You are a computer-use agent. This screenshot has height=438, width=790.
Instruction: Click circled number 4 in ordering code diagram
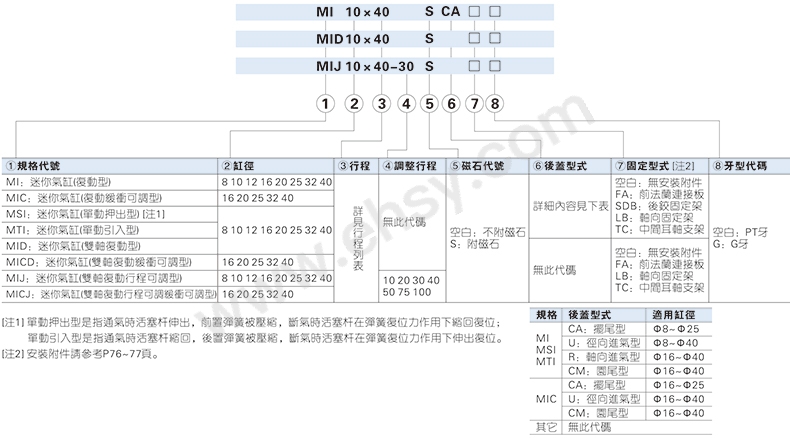tap(406, 104)
